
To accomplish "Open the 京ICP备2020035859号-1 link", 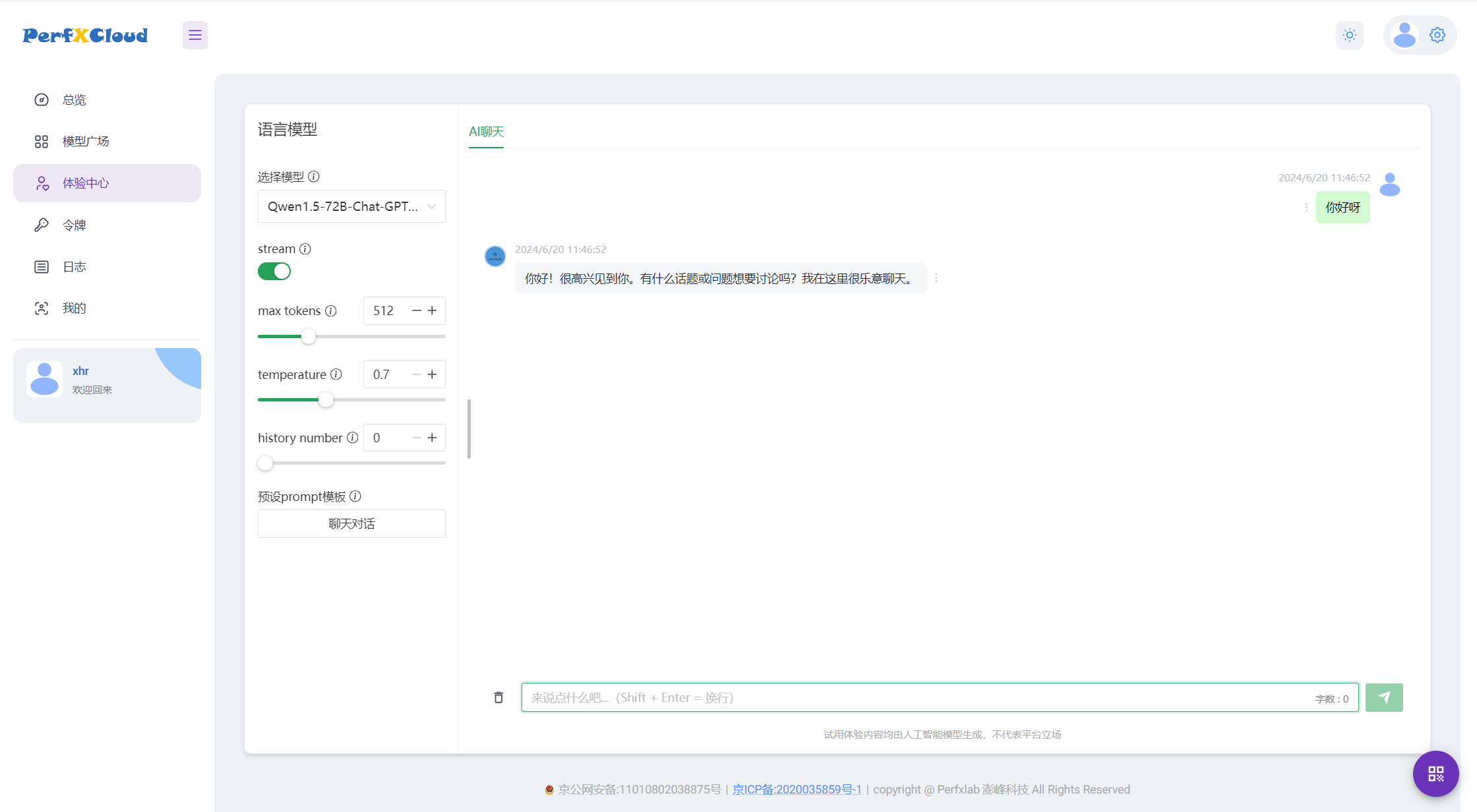I will click(x=797, y=790).
